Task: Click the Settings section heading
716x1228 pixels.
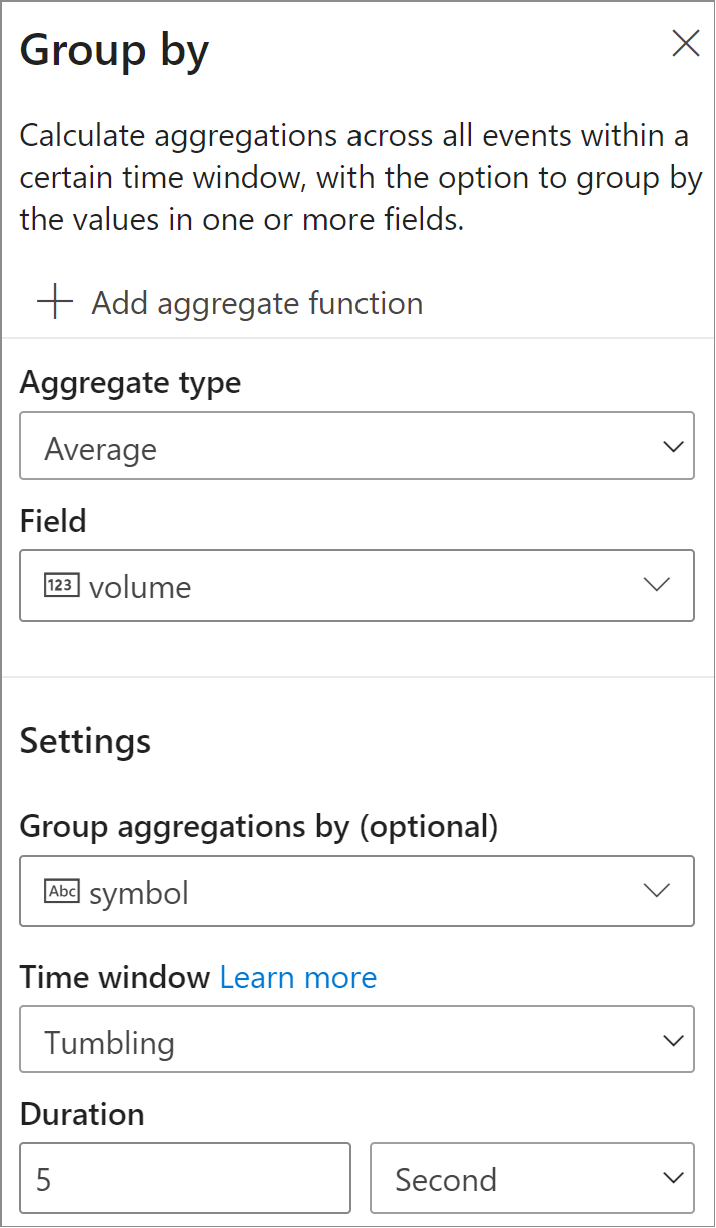Action: pyautogui.click(x=86, y=741)
